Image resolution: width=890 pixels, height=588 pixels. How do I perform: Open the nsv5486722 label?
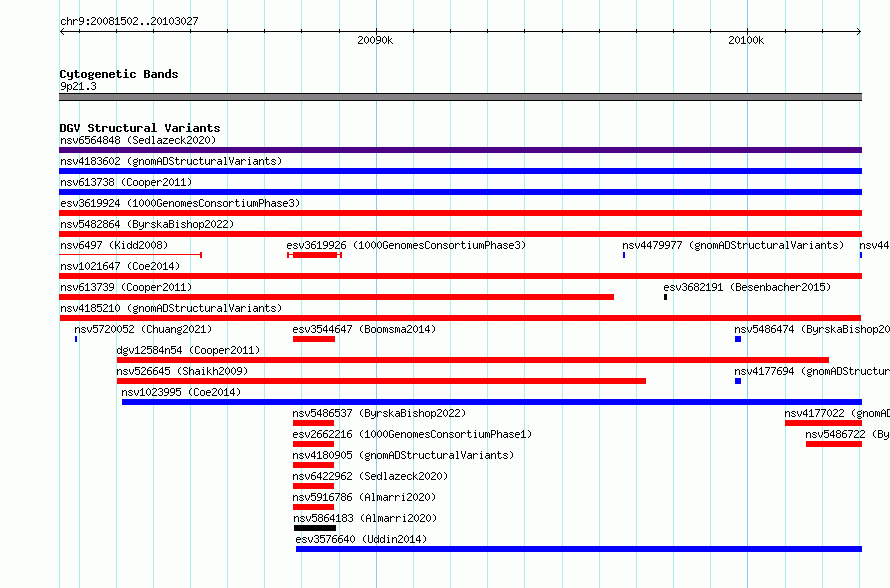point(847,434)
